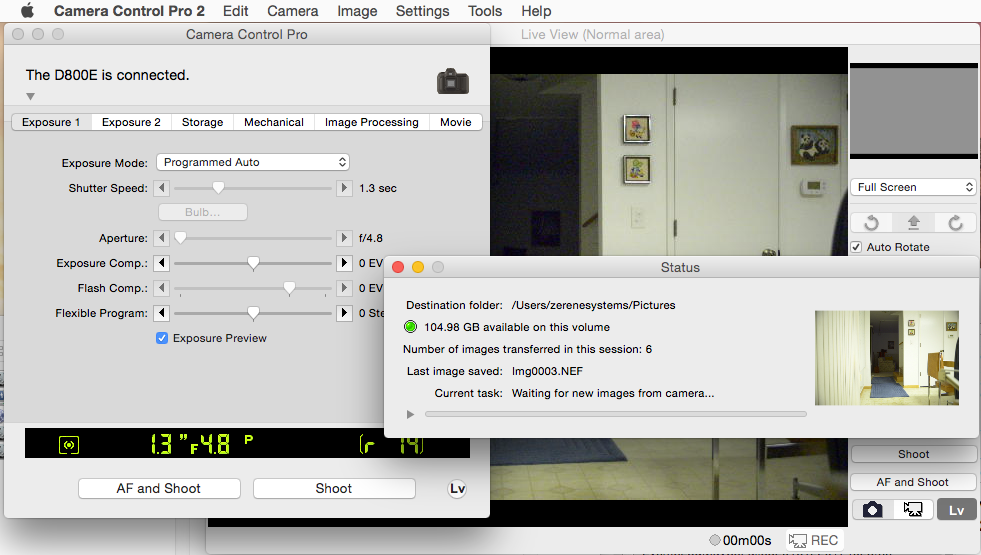This screenshot has width=981, height=555.
Task: Click the metering icon in the LCD panel
Action: (69, 445)
